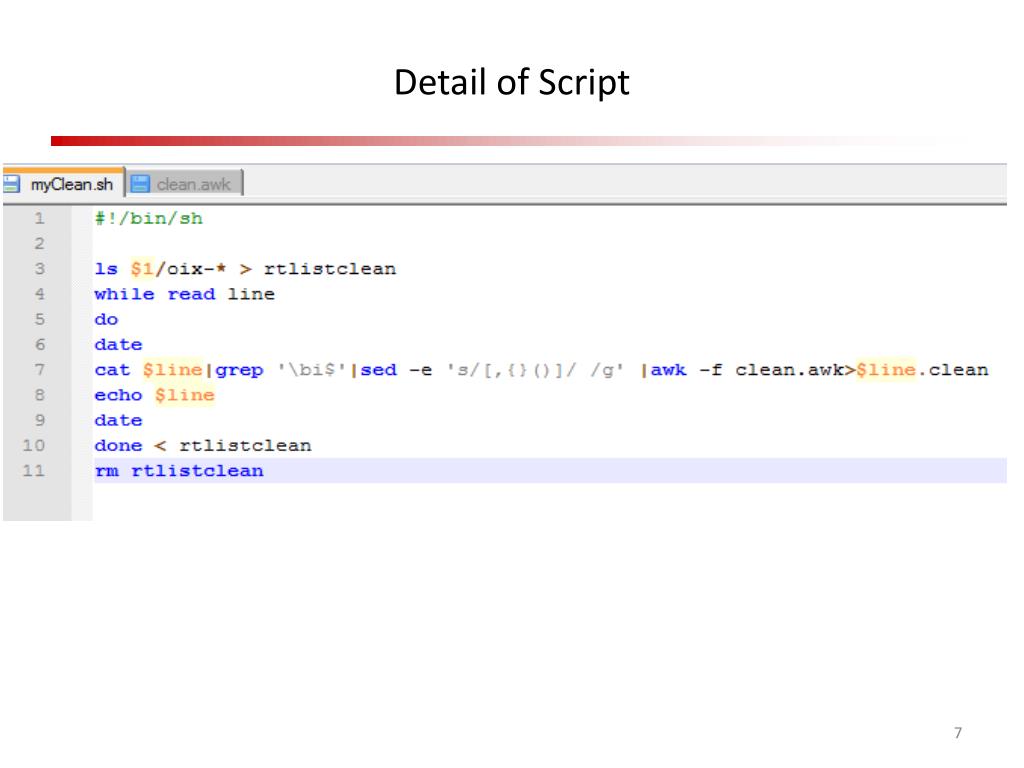
Task: Select line number 3 in the gutter
Action: pos(39,269)
